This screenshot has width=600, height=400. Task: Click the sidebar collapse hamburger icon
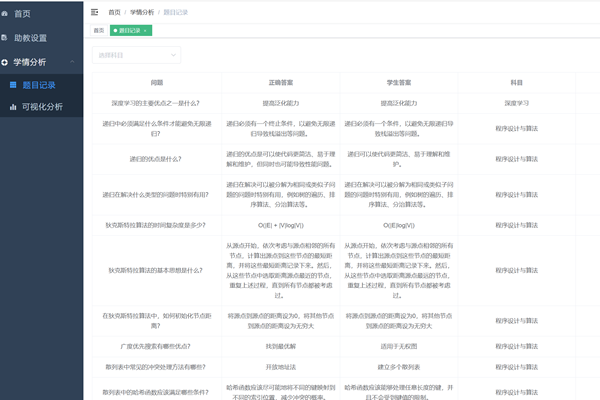(x=95, y=11)
